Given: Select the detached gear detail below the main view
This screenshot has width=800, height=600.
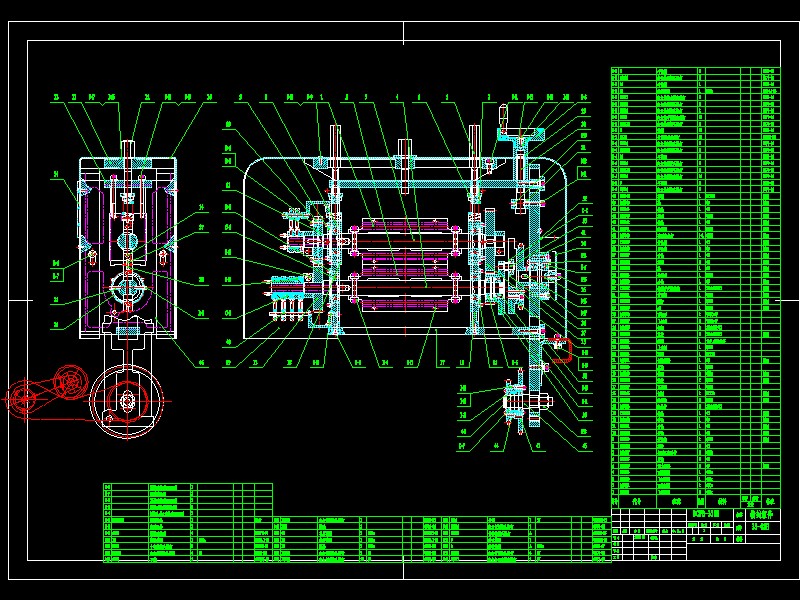Looking at the screenshot, I should pos(527,403).
